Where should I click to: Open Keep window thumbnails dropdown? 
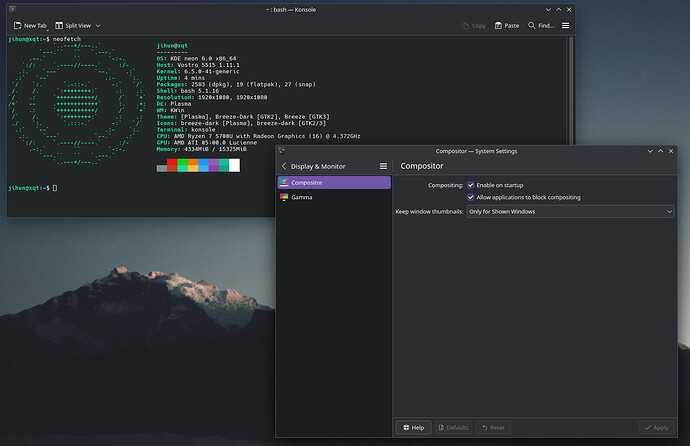pos(570,212)
